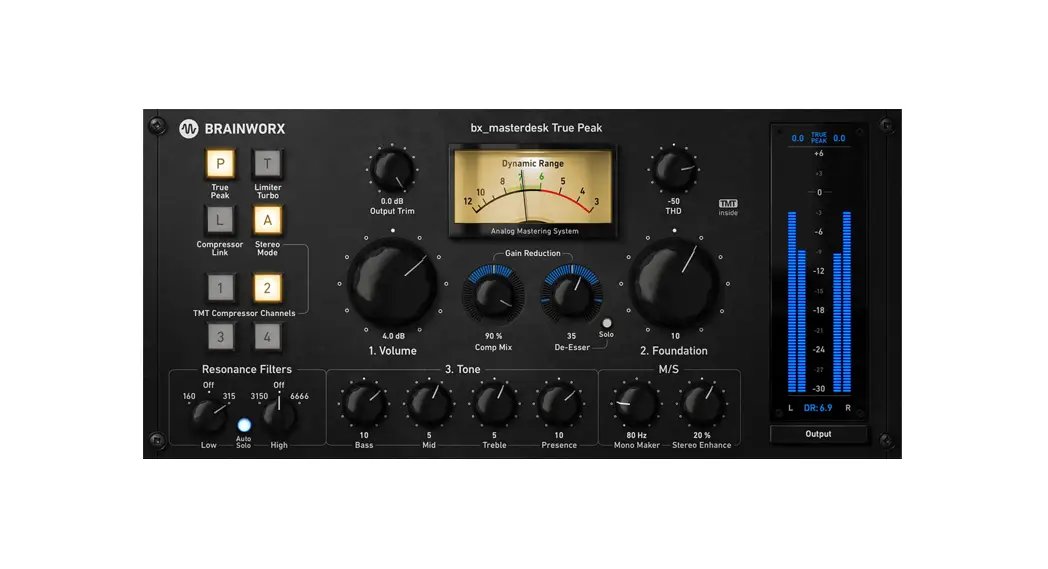Click the Treble tone knob
Viewport: 1048px width, 569px height.
(494, 404)
